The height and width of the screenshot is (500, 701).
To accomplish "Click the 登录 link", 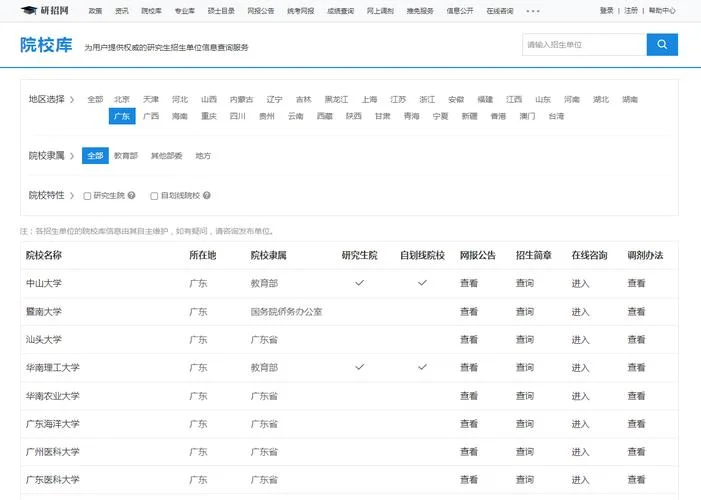I will click(607, 10).
